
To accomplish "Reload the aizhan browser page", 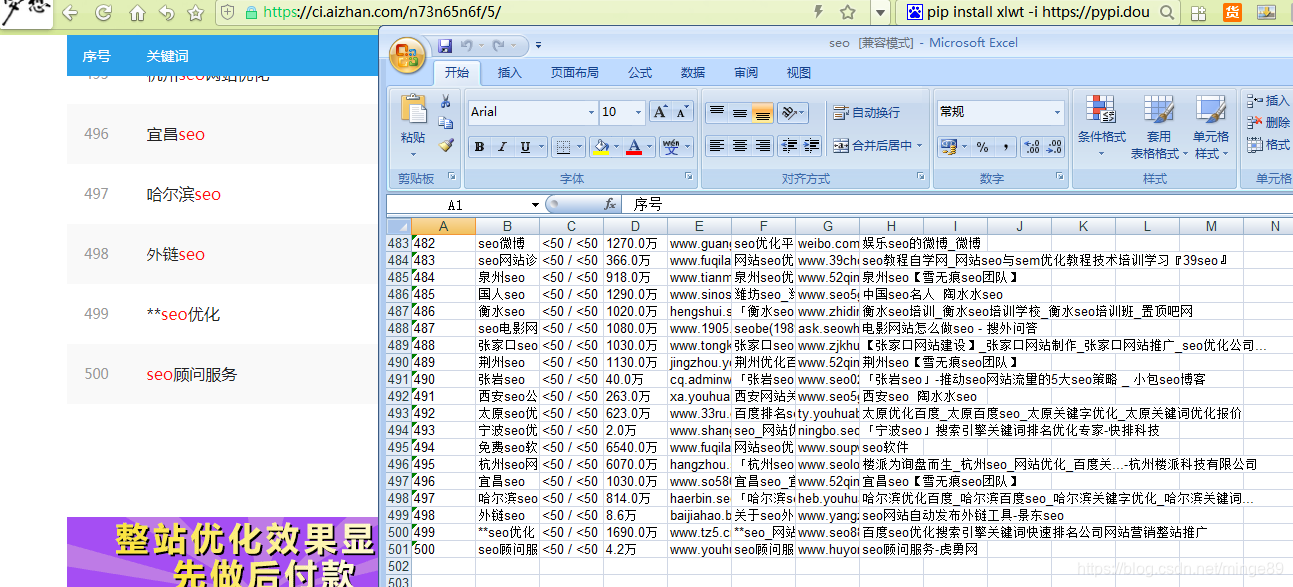I will pyautogui.click(x=103, y=13).
